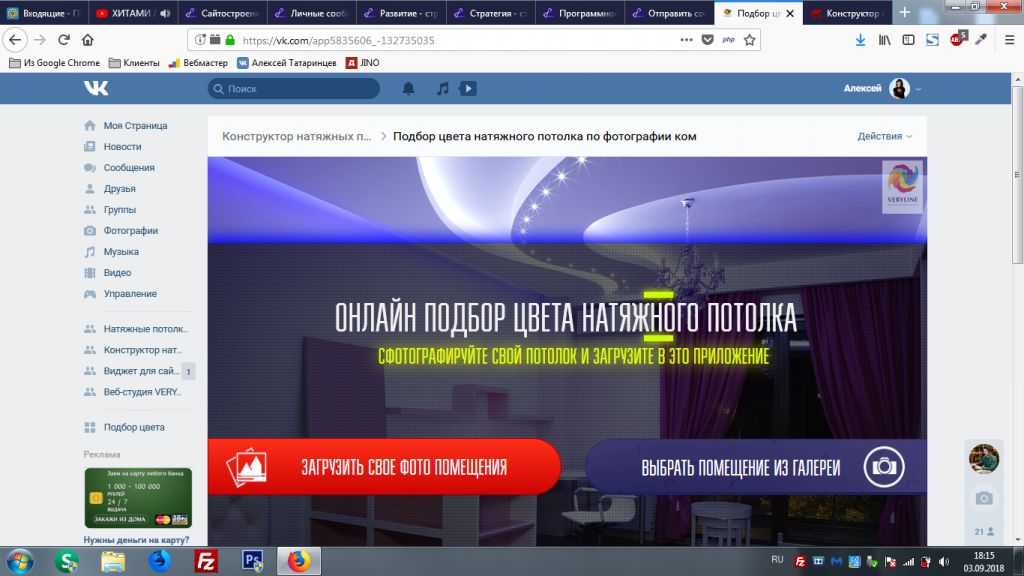Switch to the ХИТАМИ browser tab
This screenshot has width=1024, height=576.
pos(132,13)
